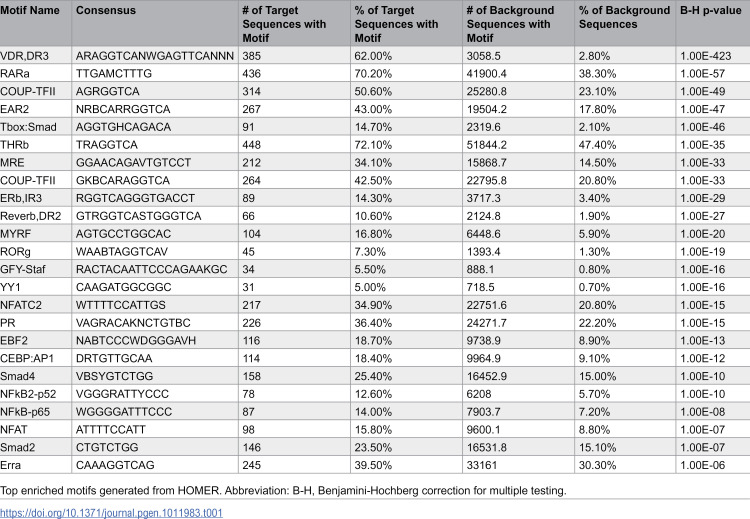Open the doi.org journal.pgen.1011983.t001 link
The width and height of the screenshot is (750, 519).
[111, 513]
